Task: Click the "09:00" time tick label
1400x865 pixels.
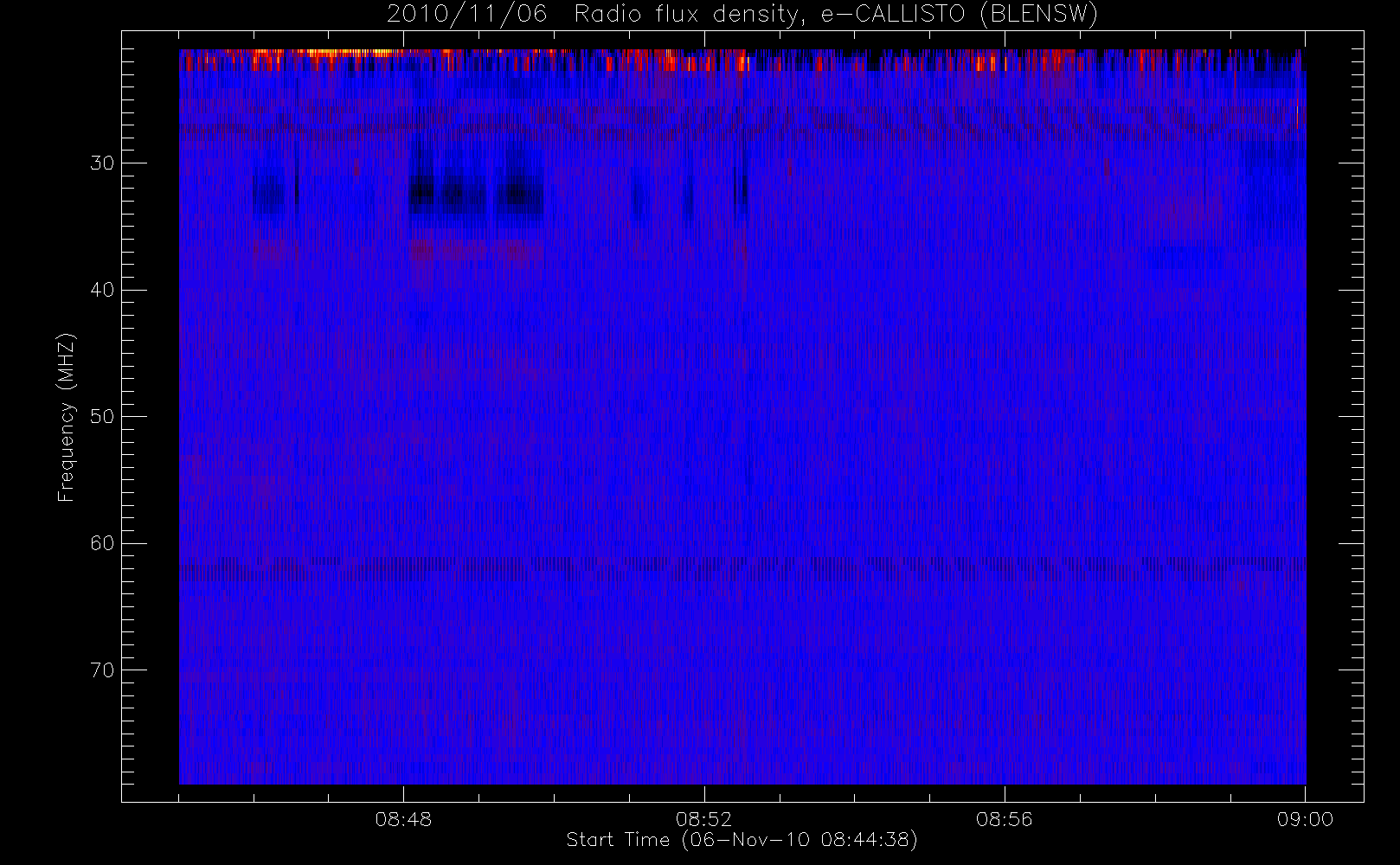Action: 1305,819
